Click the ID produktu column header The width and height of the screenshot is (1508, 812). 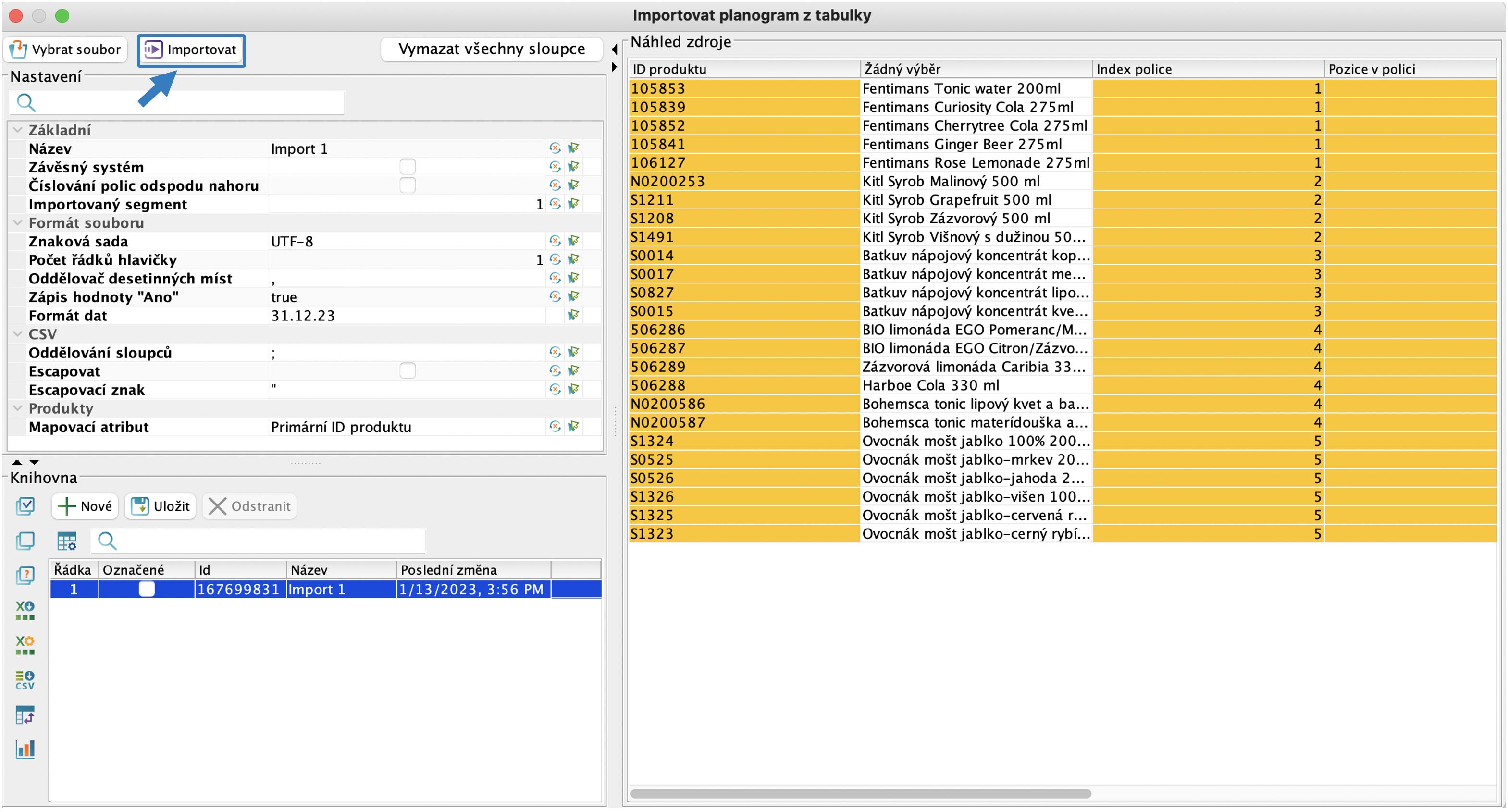[744, 69]
